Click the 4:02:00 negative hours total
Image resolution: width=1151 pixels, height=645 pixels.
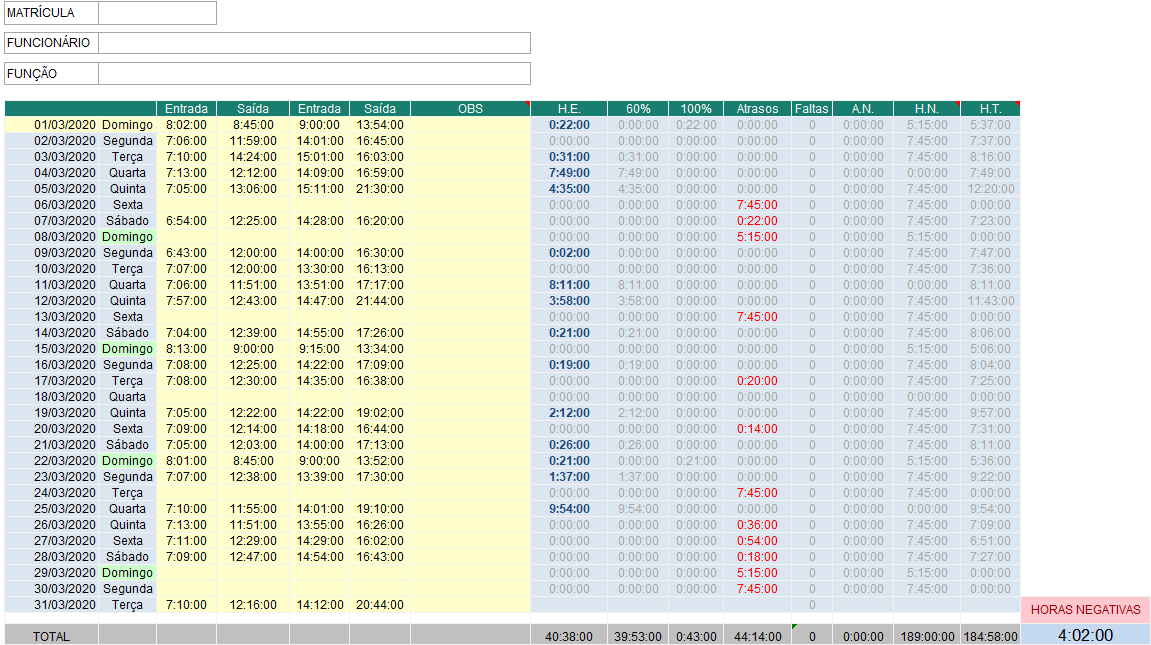pos(1085,635)
